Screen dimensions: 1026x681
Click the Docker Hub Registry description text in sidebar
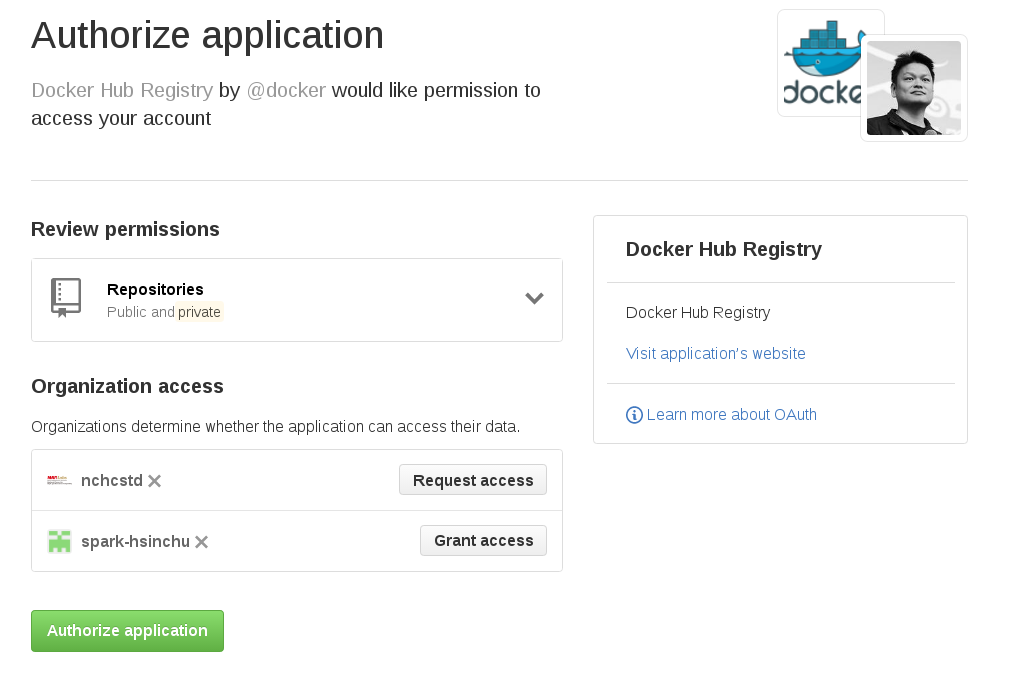(698, 313)
